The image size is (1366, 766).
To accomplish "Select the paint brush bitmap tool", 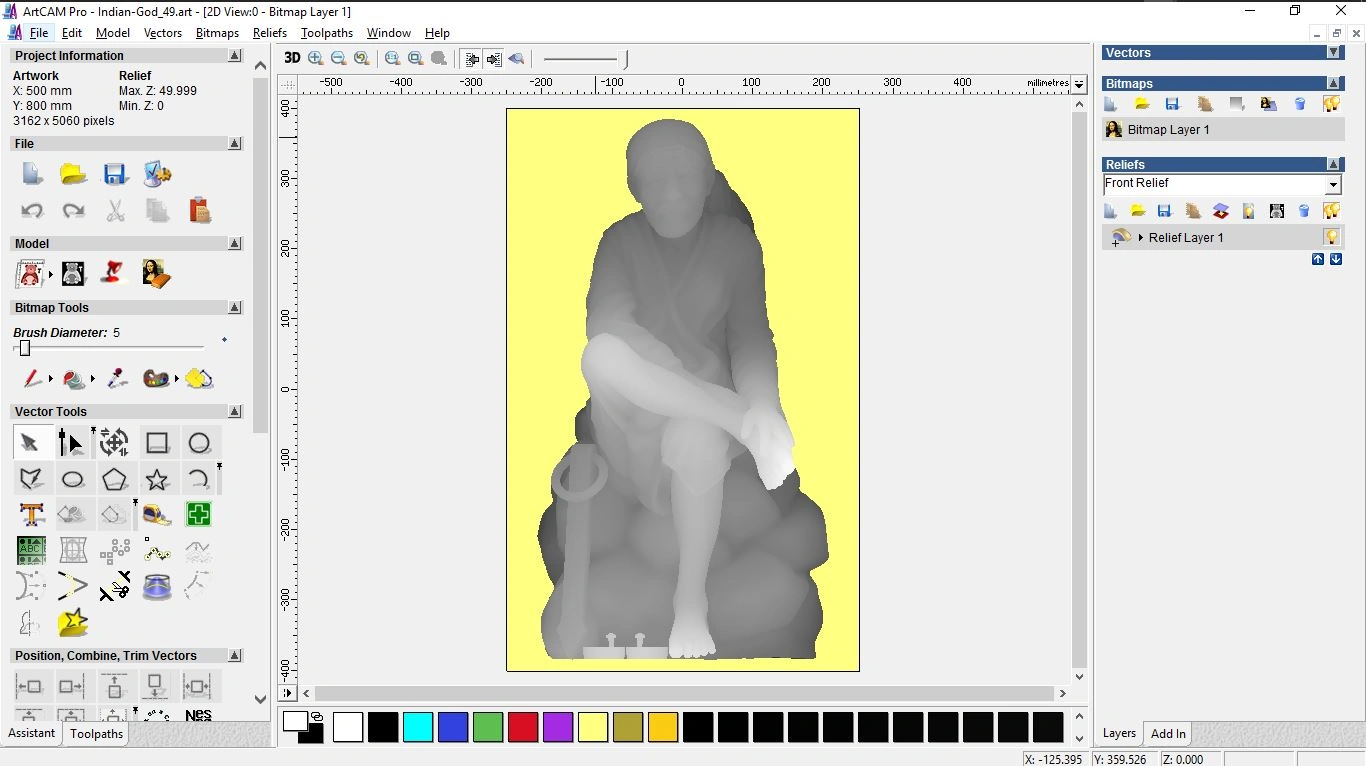I will click(32, 379).
